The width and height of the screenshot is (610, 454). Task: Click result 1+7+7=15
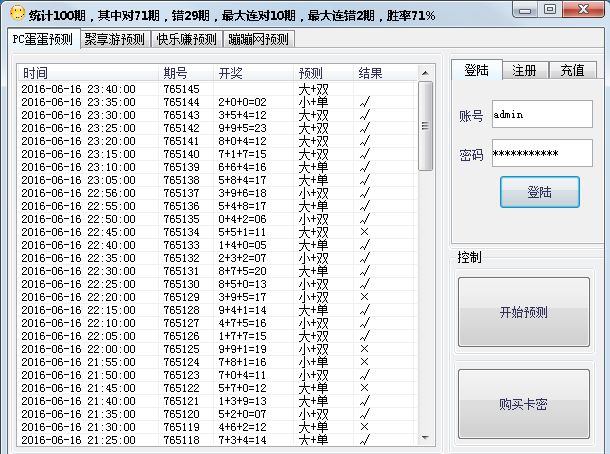(x=242, y=336)
